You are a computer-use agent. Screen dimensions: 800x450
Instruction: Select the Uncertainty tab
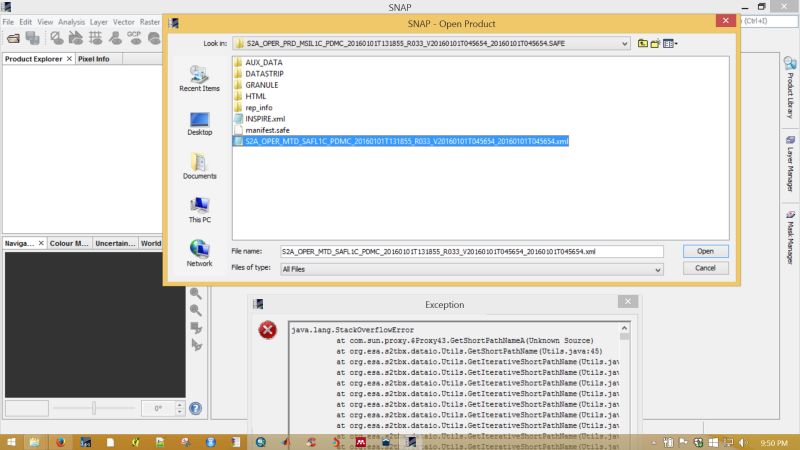point(115,243)
